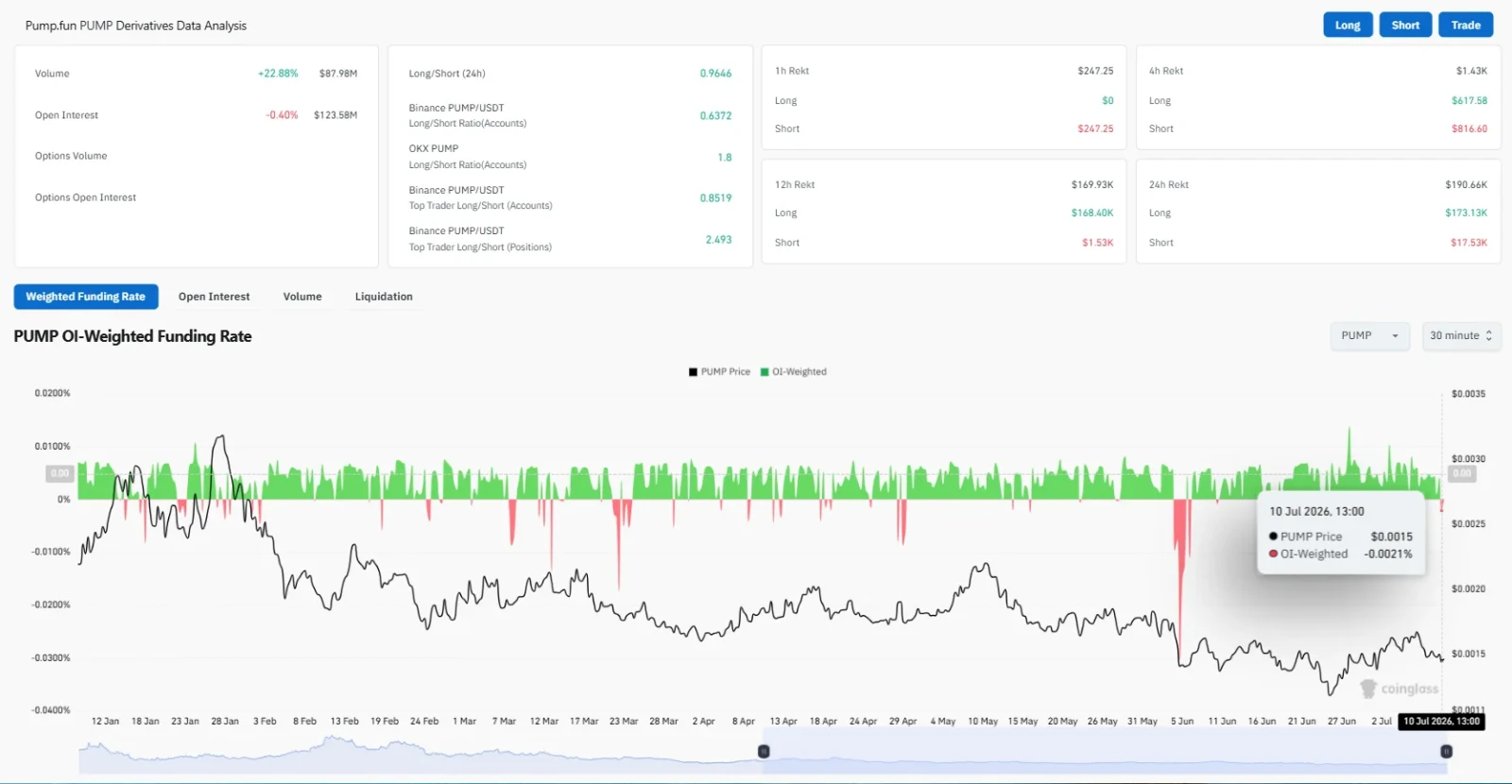Click the 4h Rekt total $1.43K
Image resolution: width=1512 pixels, height=784 pixels.
pyautogui.click(x=1471, y=71)
